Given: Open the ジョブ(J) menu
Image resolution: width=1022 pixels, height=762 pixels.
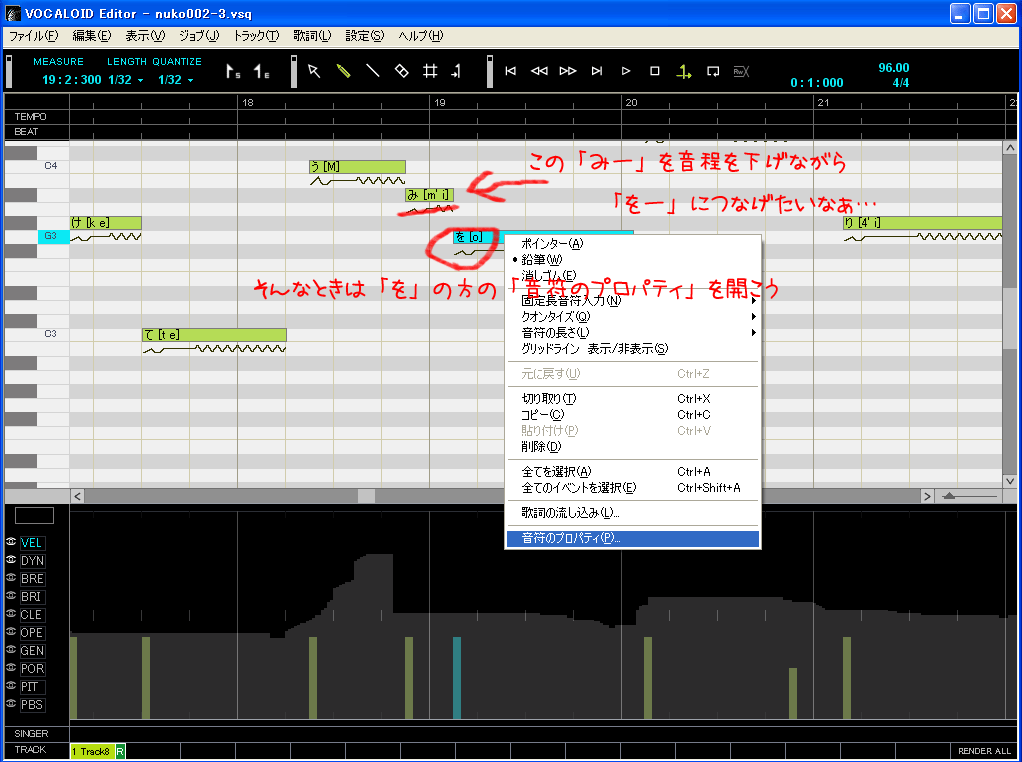Looking at the screenshot, I should click(199, 36).
